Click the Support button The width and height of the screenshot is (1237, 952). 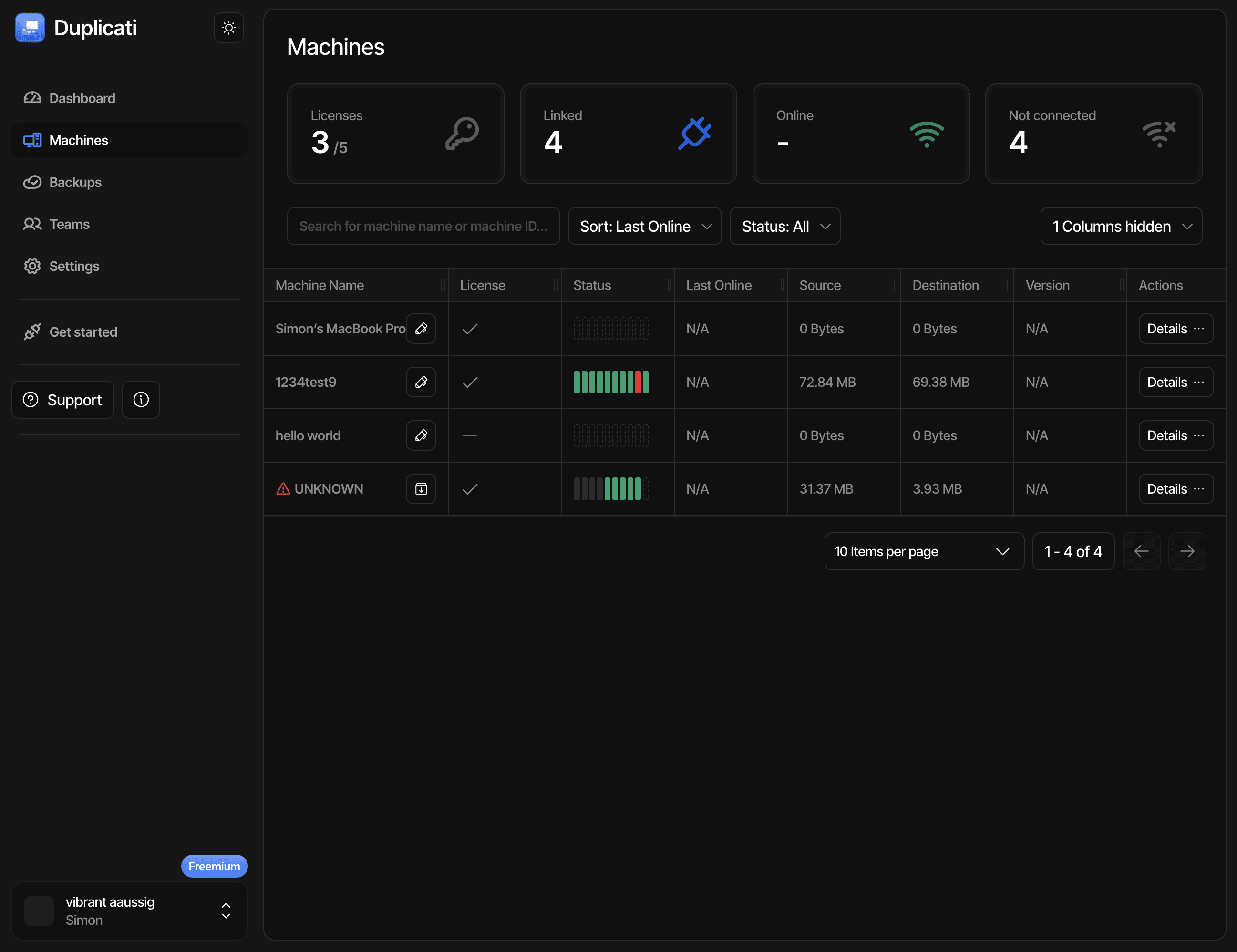[x=63, y=400]
